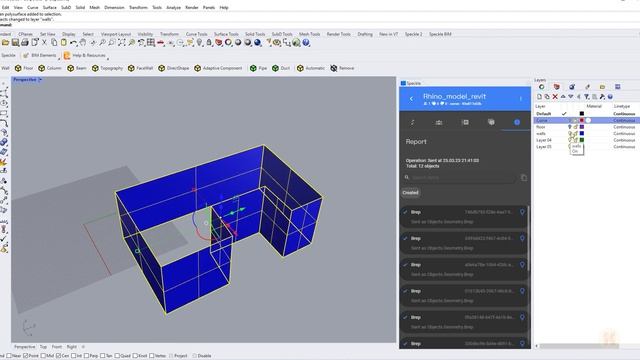Click the Undo arrow icon
Image resolution: width=640 pixels, height=360 pixels.
73,42
